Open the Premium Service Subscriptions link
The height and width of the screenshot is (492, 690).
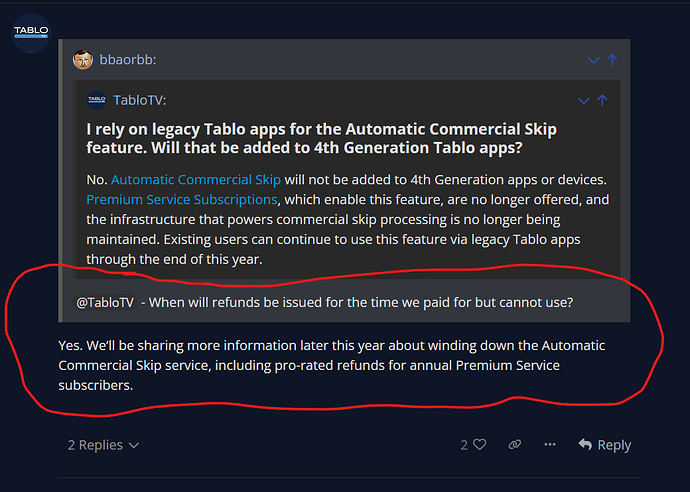182,199
